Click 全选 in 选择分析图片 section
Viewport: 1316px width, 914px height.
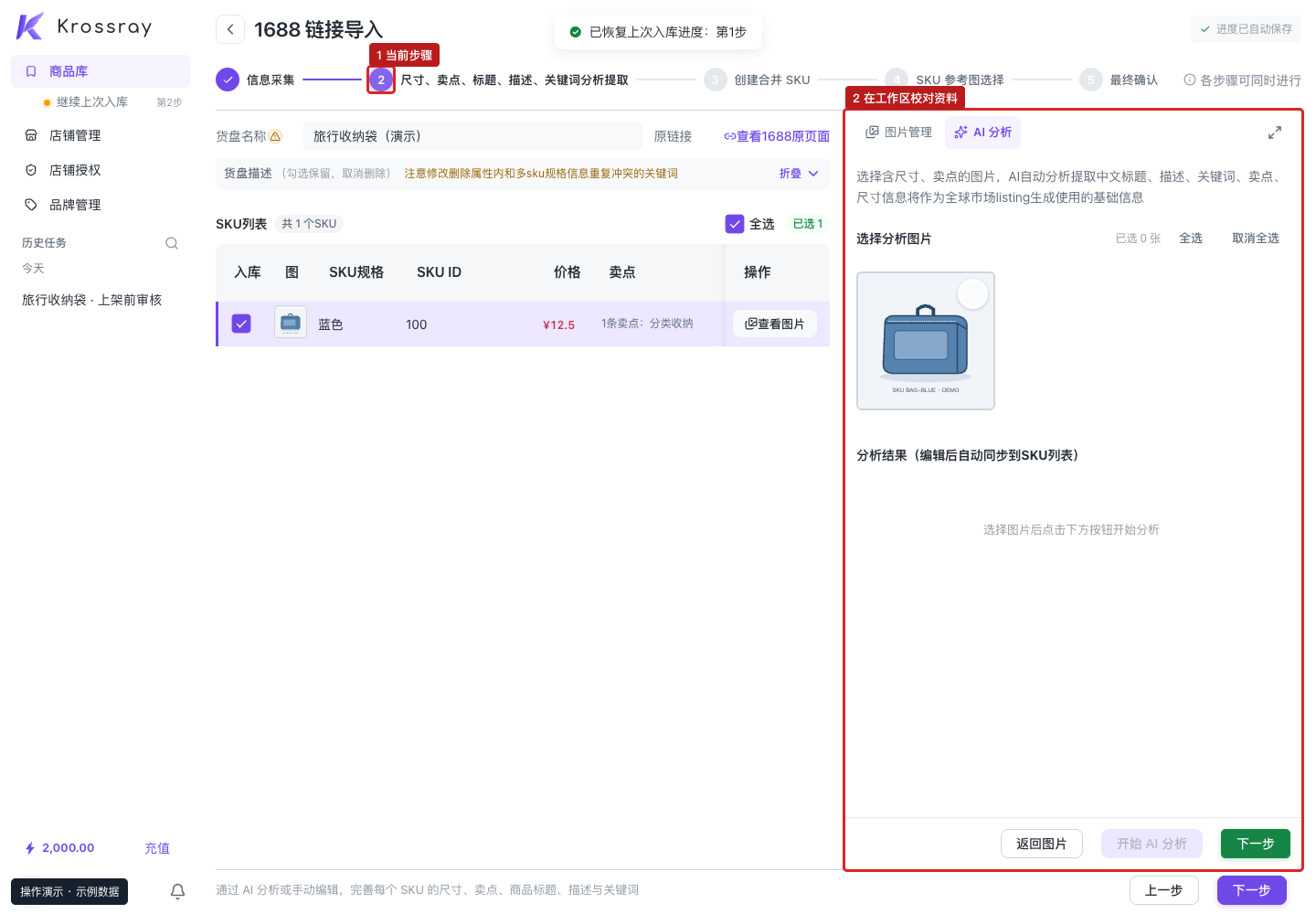tap(1191, 239)
